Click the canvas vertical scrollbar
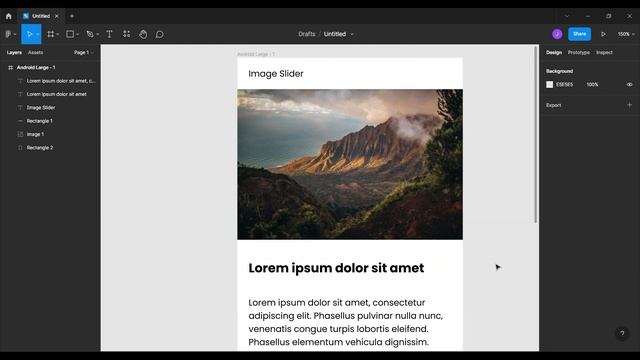 535,135
